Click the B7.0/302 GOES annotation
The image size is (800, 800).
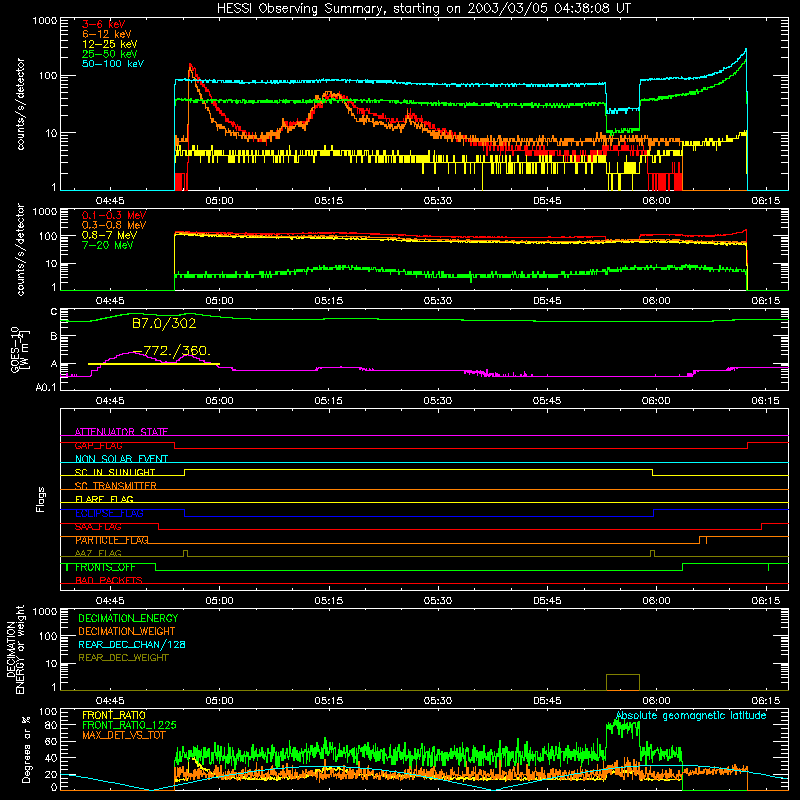pyautogui.click(x=164, y=323)
